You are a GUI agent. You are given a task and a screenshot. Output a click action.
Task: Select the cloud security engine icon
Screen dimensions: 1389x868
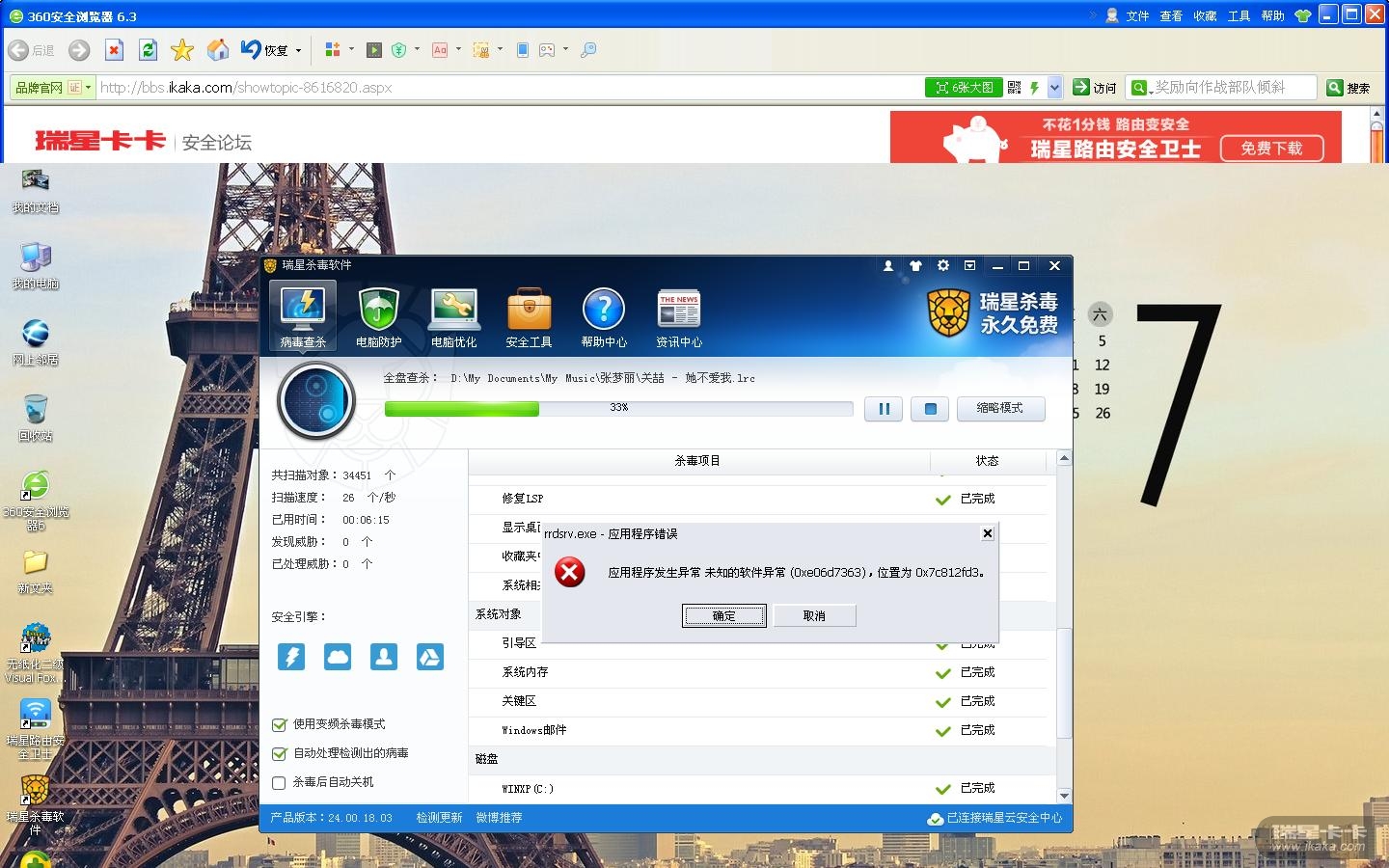coord(338,657)
